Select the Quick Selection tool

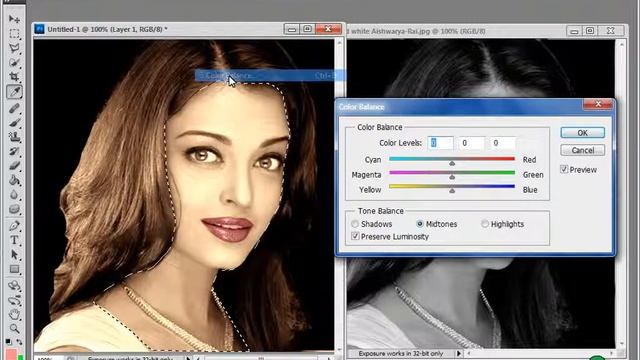[x=14, y=62]
